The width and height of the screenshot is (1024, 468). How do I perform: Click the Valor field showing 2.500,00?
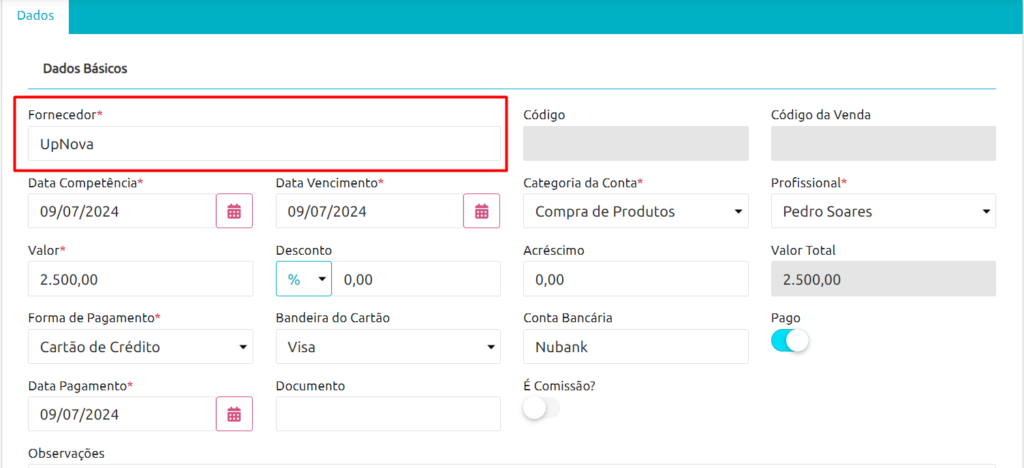(x=140, y=279)
